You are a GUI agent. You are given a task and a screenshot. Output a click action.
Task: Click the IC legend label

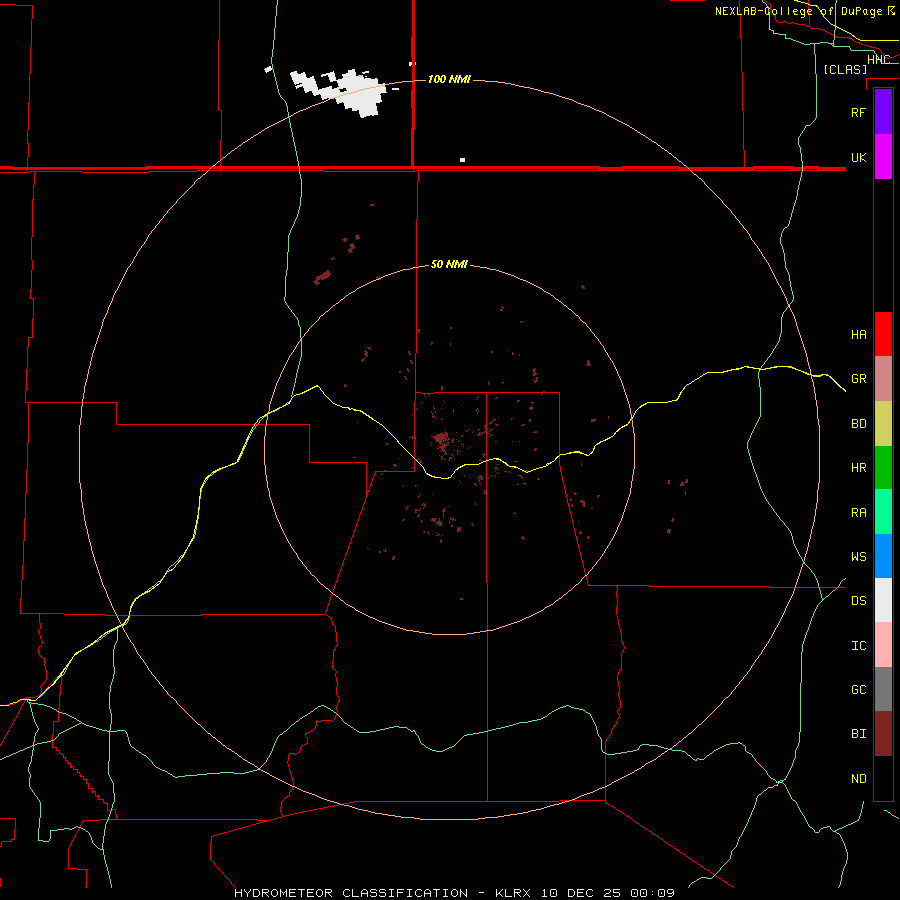coord(858,646)
